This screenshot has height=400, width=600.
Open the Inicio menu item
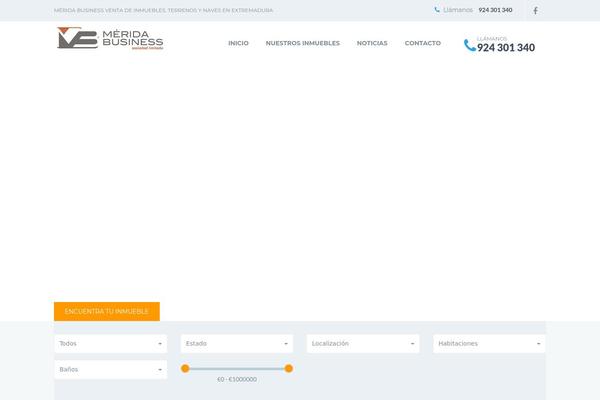[238, 43]
